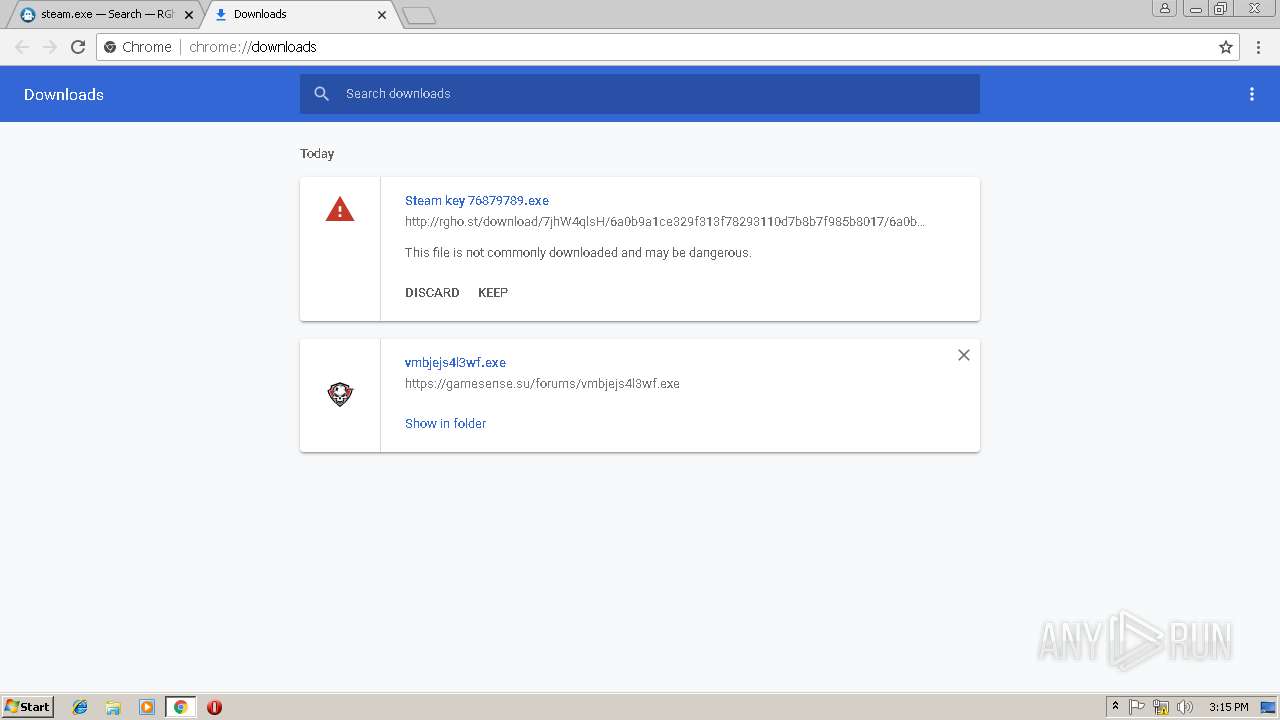
Task: Open the vmbjejs4l3wf.exe file link
Action: click(455, 363)
